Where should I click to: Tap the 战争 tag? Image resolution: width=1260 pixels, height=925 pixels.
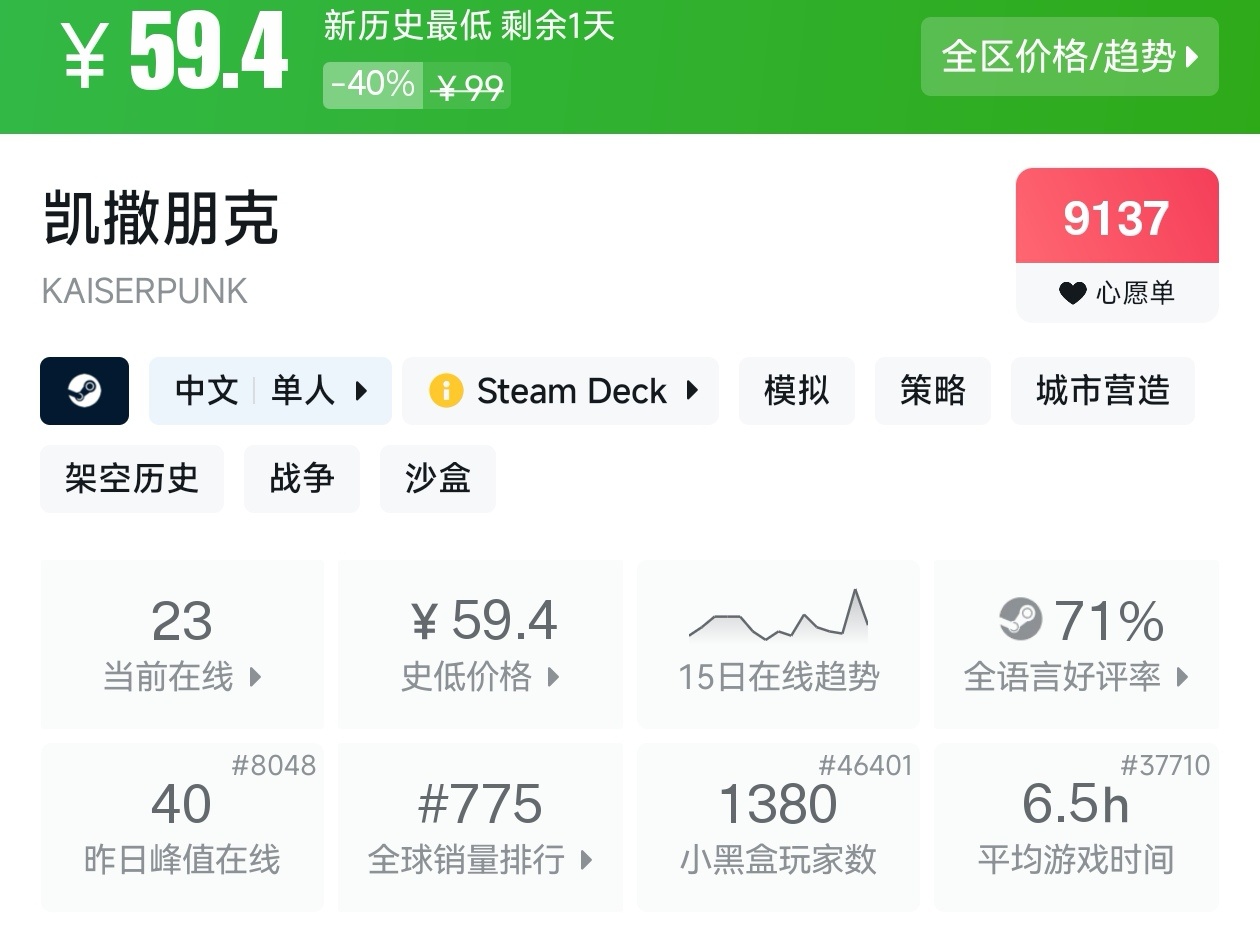pyautogui.click(x=301, y=479)
